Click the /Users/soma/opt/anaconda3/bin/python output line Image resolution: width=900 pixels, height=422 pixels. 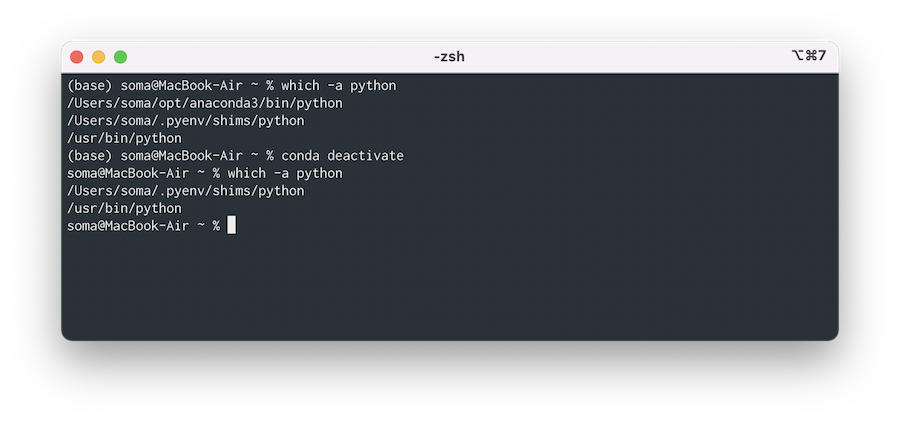[205, 103]
